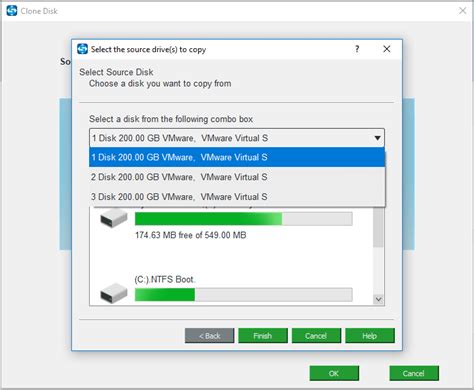Click the drive icon for (C:) NTFS Boot

click(114, 293)
